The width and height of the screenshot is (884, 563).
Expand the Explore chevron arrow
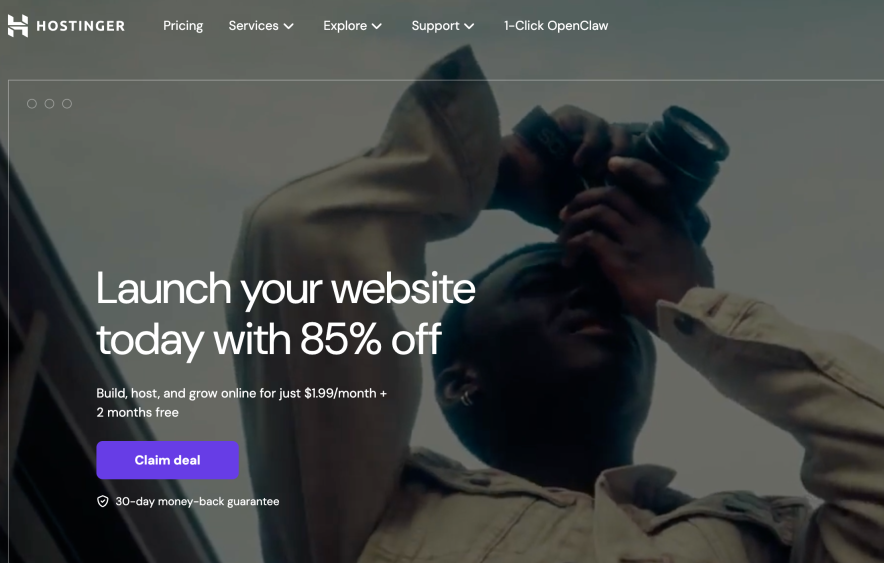[377, 26]
